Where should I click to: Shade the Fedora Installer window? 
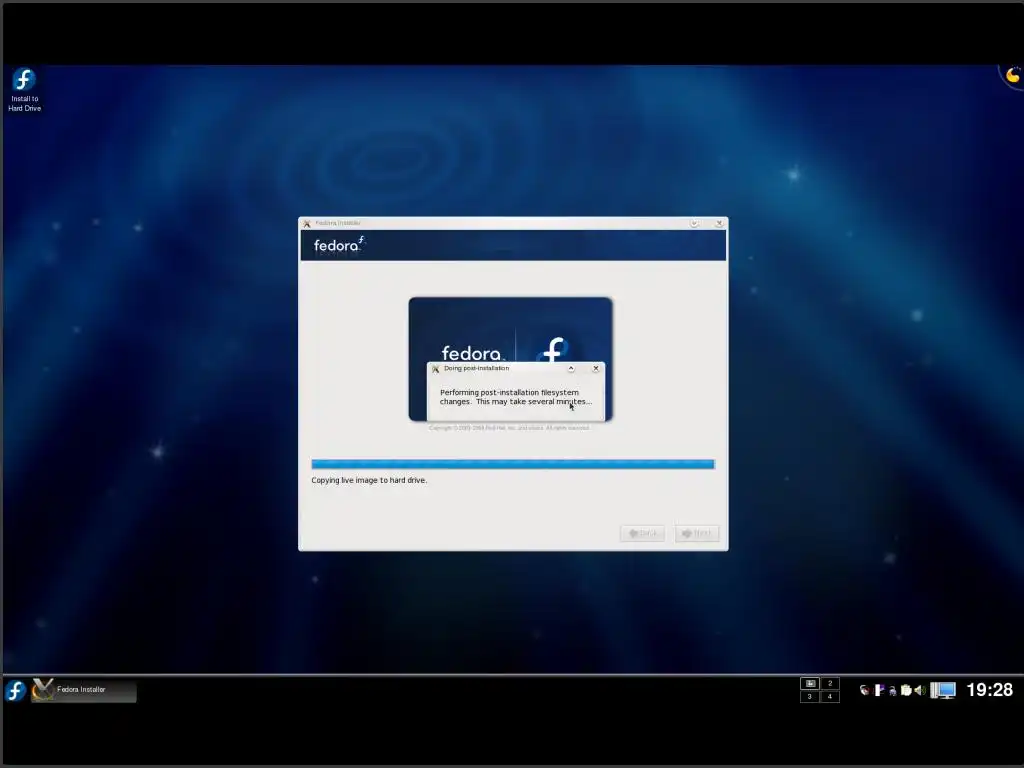694,223
